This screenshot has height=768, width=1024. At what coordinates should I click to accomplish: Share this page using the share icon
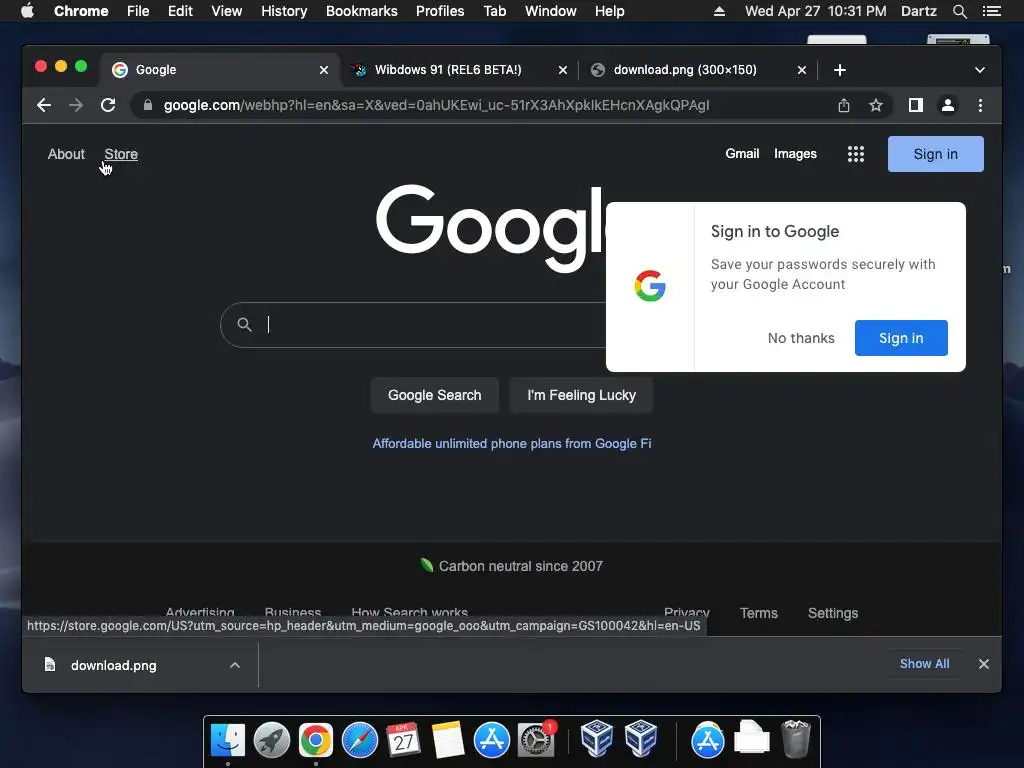pos(844,105)
